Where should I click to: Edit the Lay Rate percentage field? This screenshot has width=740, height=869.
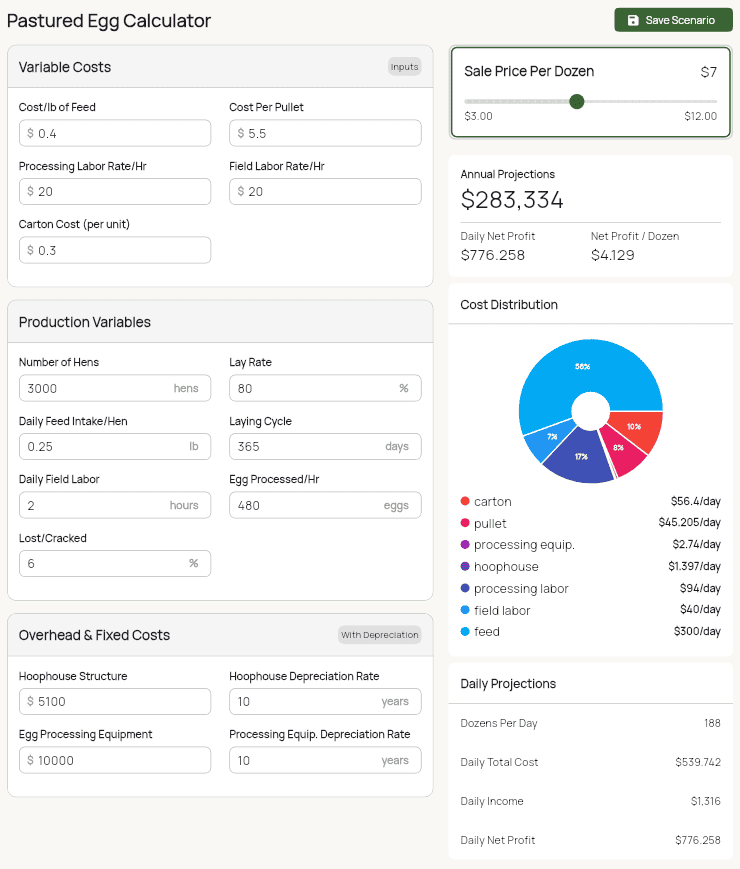[315, 388]
